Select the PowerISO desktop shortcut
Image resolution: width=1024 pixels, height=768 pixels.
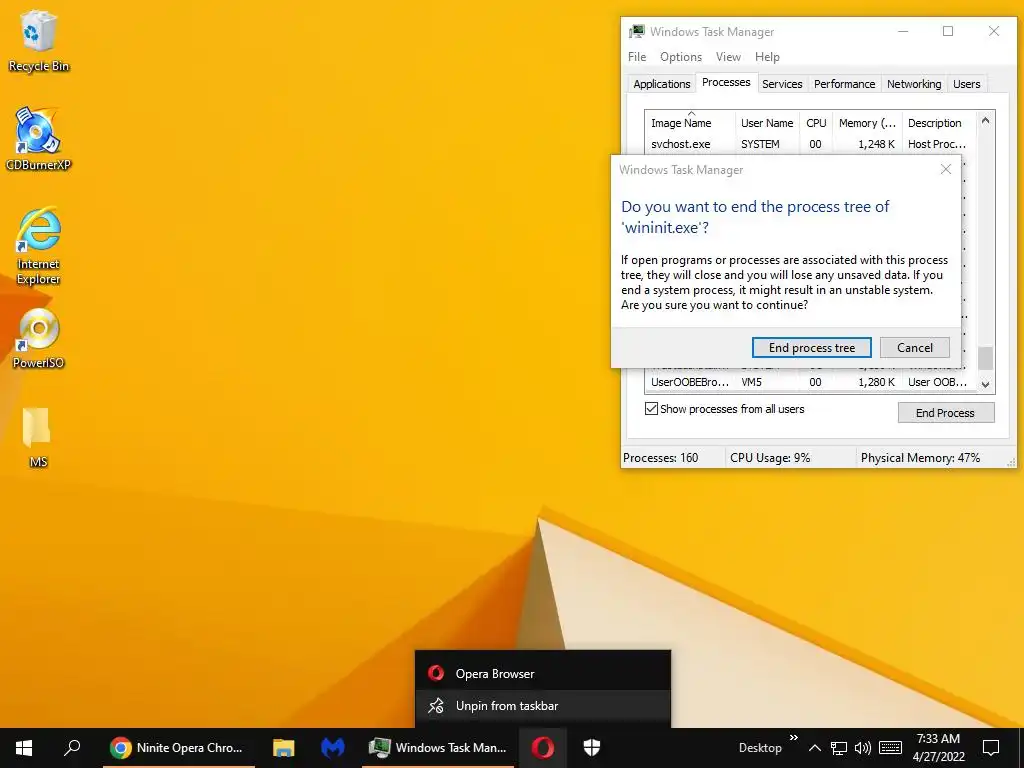pyautogui.click(x=38, y=338)
